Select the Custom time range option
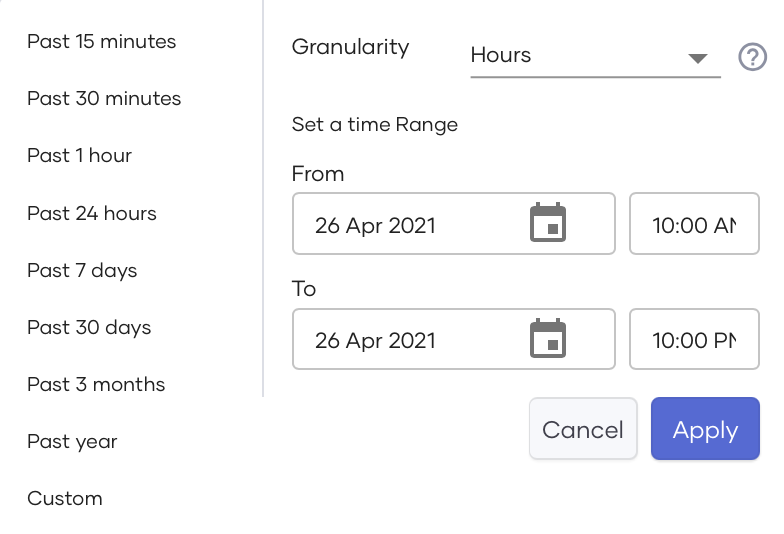This screenshot has width=784, height=534. click(x=65, y=499)
